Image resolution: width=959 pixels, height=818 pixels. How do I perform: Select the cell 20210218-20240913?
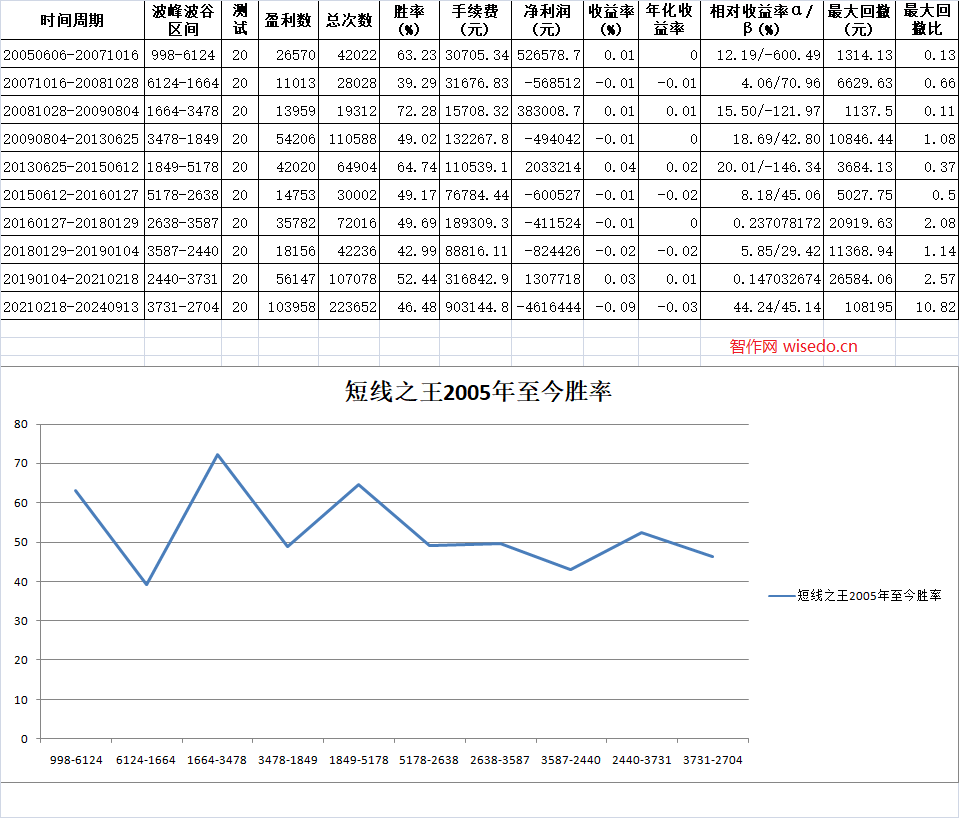72,307
